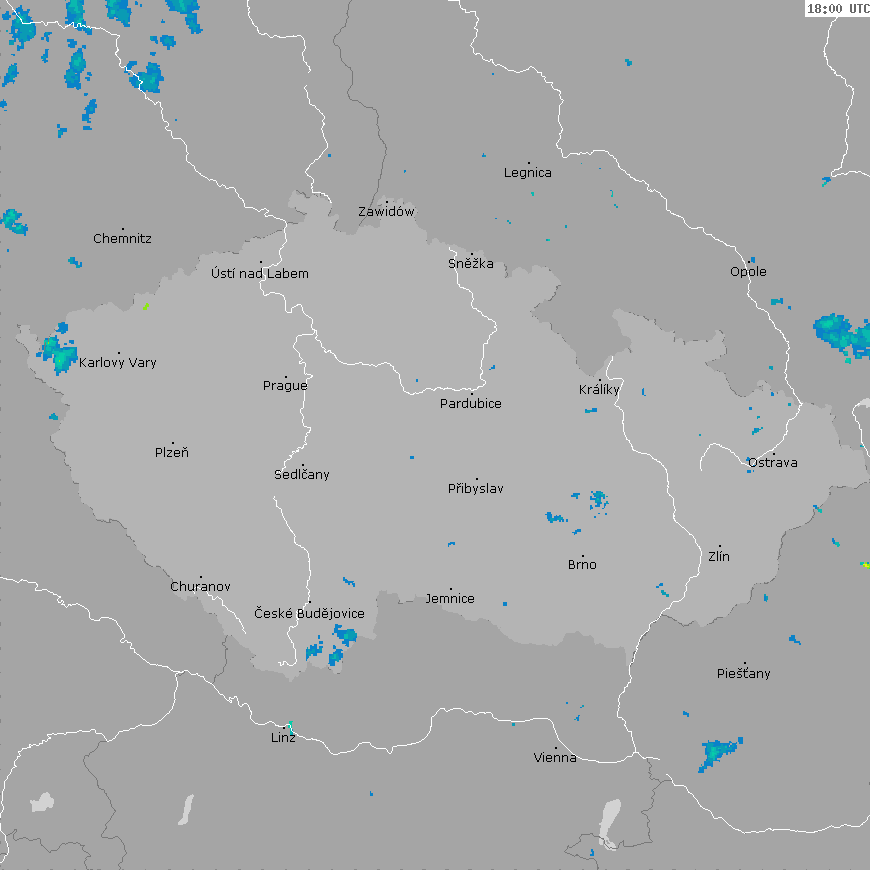Select the Přibyslav location label
Image resolution: width=870 pixels, height=870 pixels.
pyautogui.click(x=476, y=489)
